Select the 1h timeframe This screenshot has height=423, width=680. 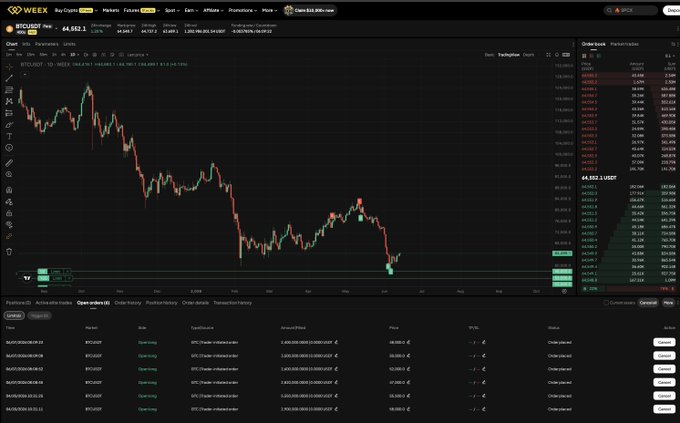(x=54, y=55)
